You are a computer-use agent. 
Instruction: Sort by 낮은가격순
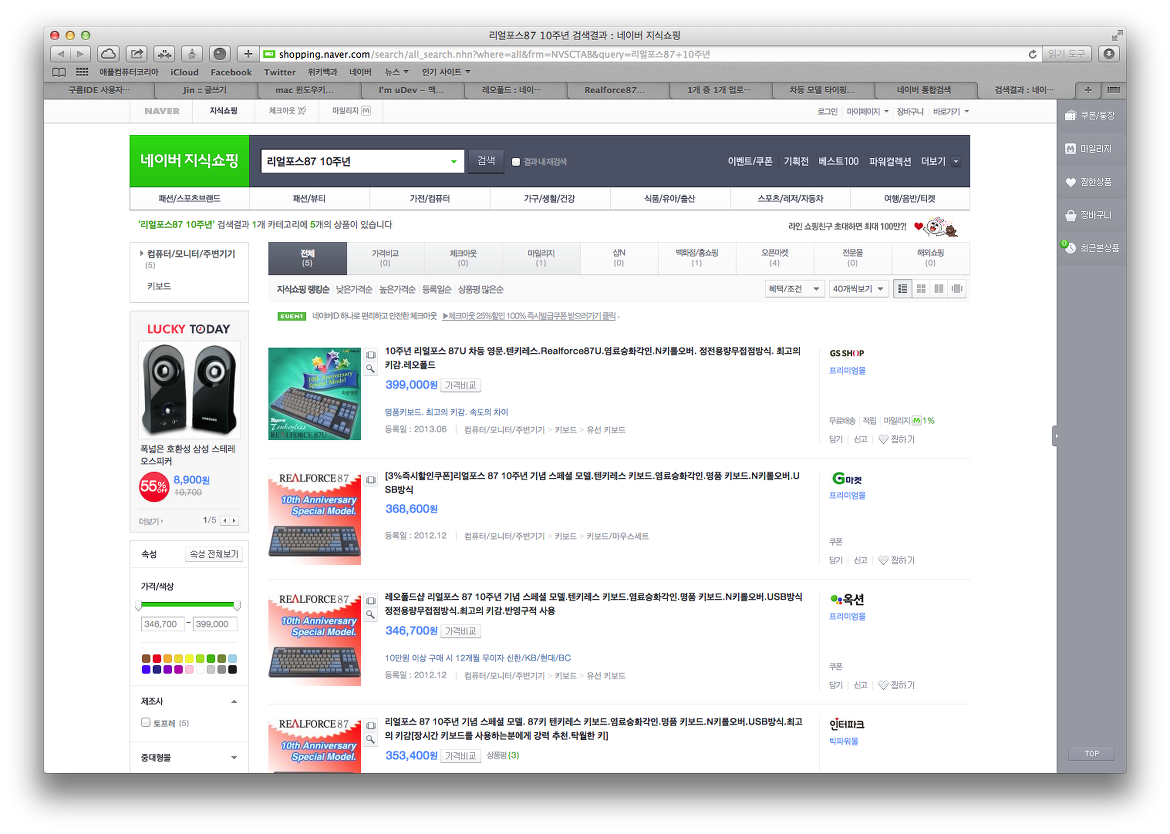click(354, 289)
